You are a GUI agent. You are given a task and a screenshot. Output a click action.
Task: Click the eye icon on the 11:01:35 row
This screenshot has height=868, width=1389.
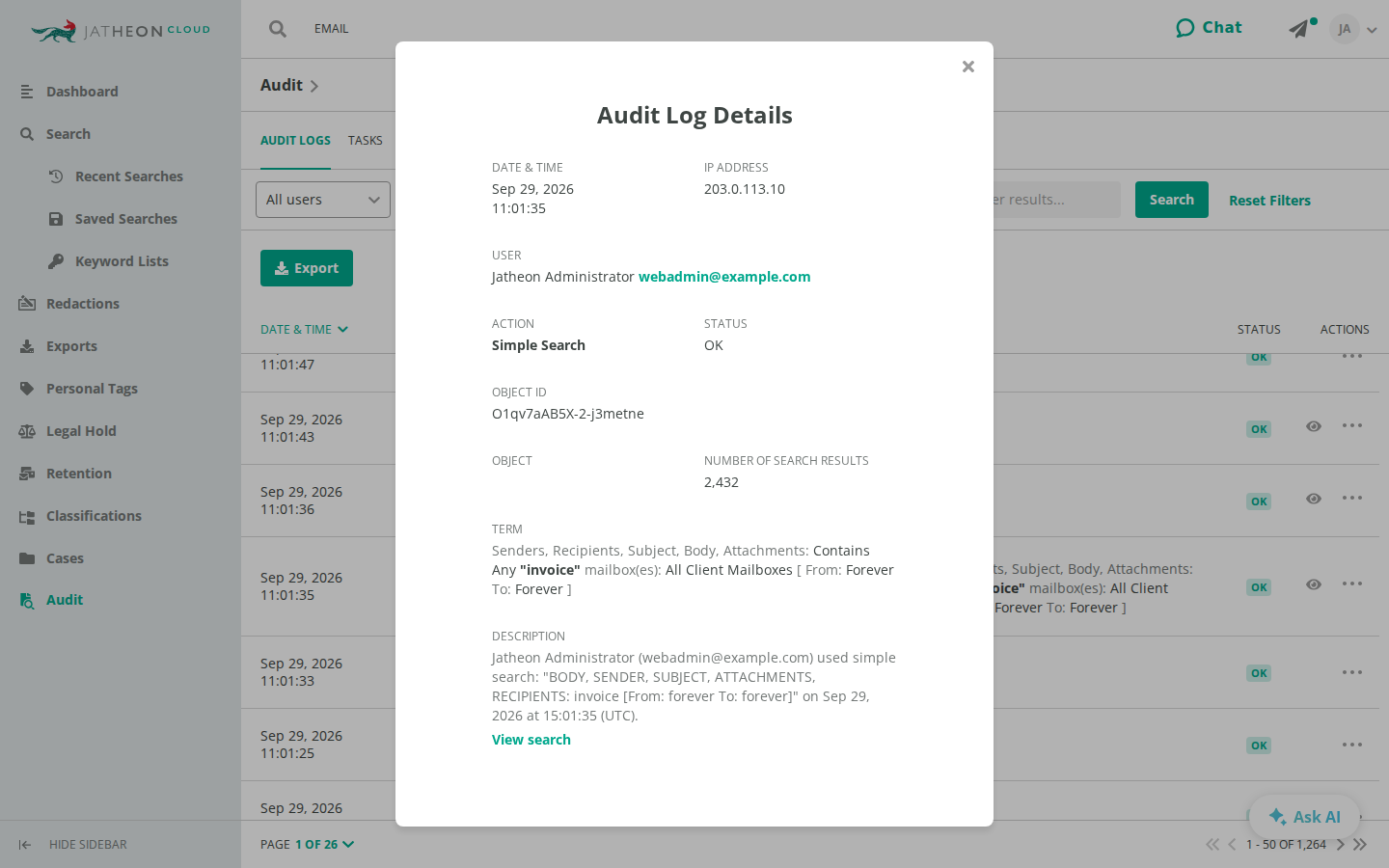click(1314, 584)
